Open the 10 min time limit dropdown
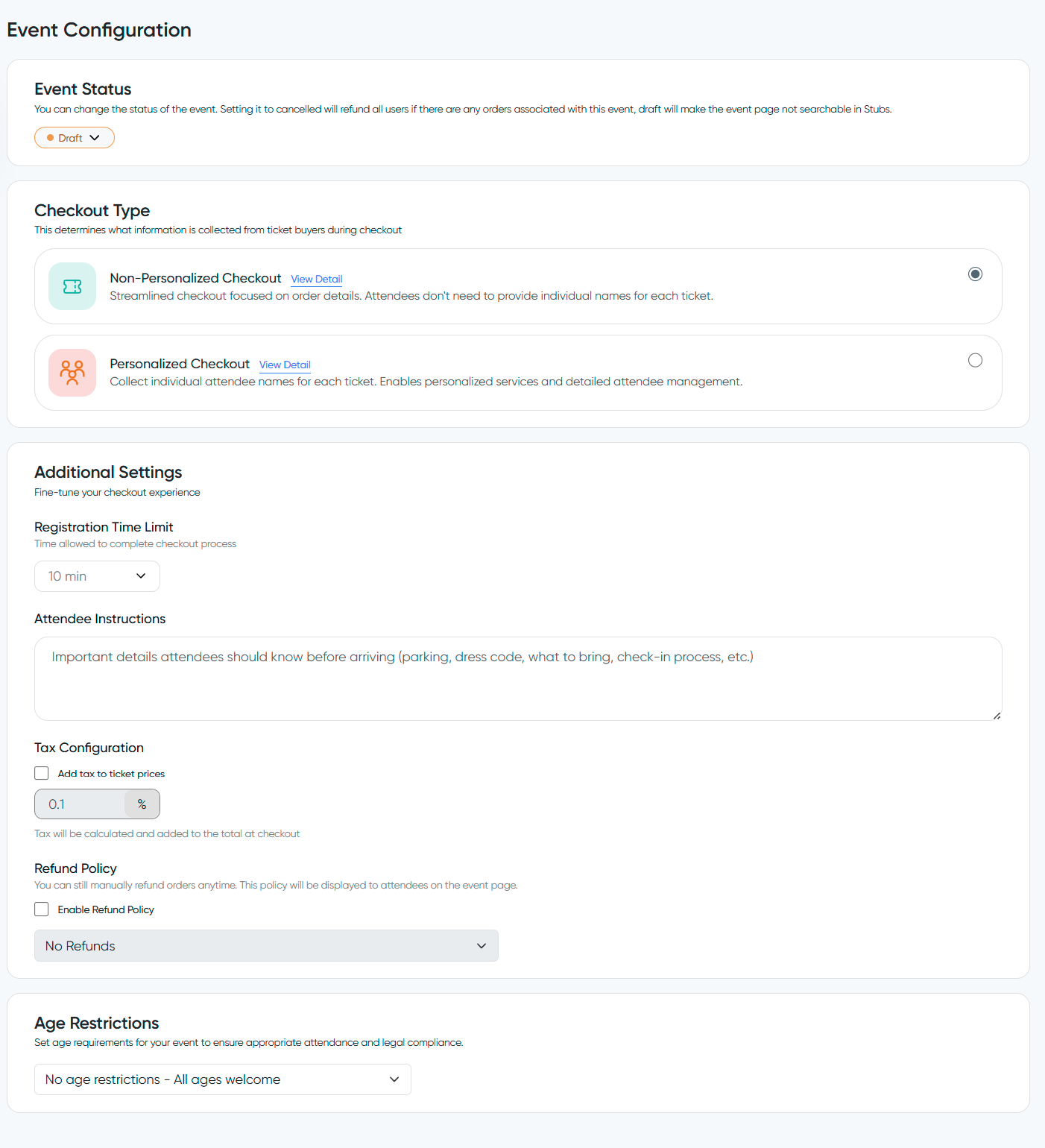 click(97, 575)
